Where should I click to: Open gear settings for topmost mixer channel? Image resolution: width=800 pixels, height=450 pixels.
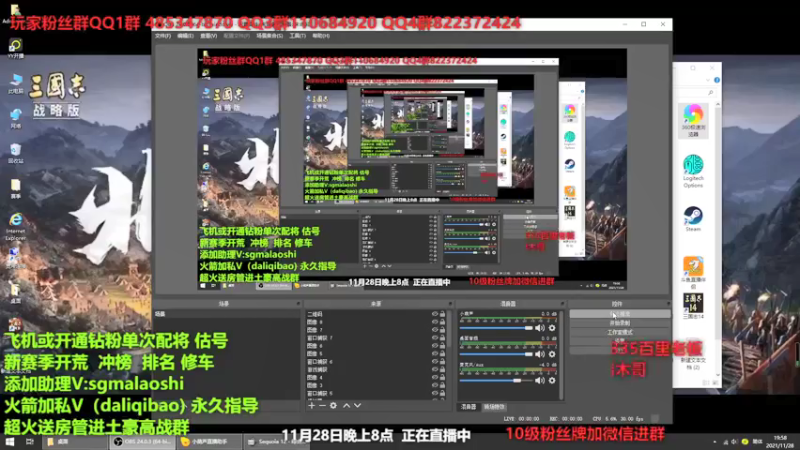(552, 328)
